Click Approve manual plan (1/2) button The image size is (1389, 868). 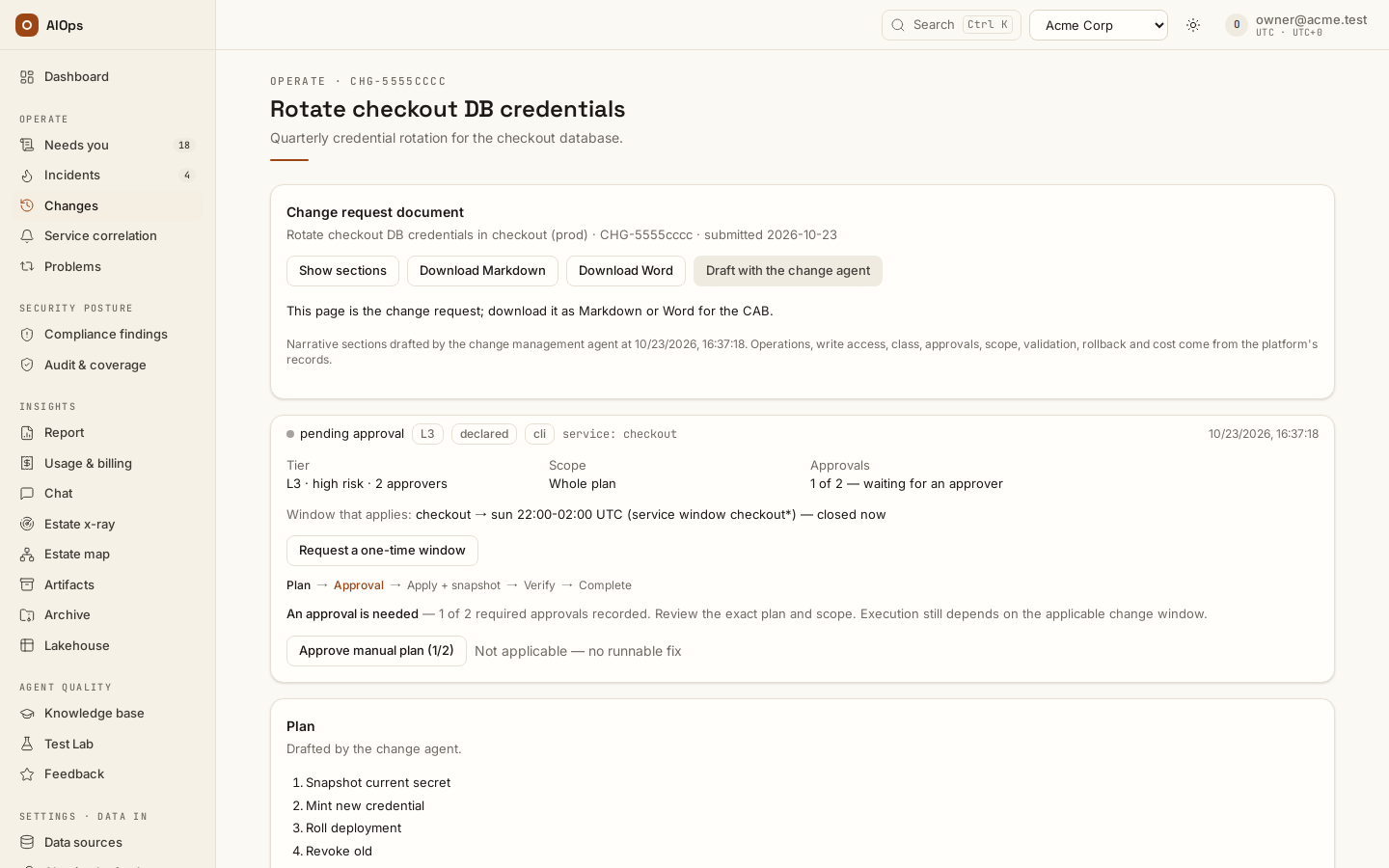[x=376, y=651]
